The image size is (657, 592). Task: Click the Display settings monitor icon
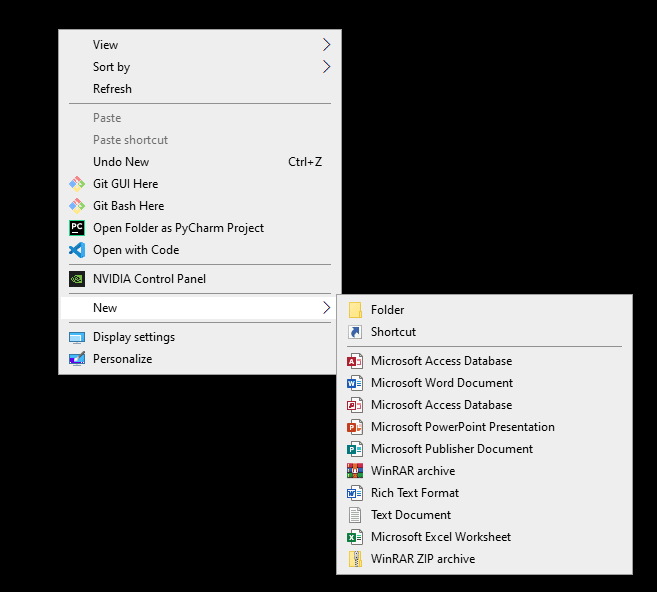click(x=77, y=337)
